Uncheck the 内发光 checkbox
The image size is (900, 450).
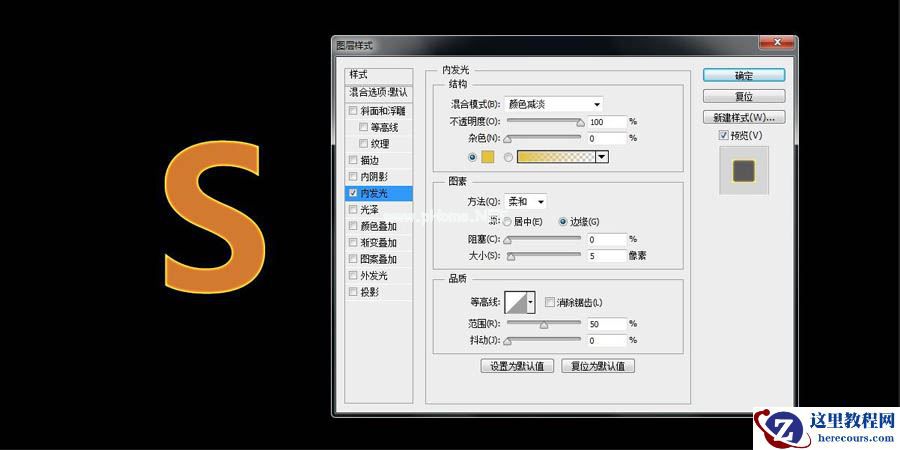353,193
